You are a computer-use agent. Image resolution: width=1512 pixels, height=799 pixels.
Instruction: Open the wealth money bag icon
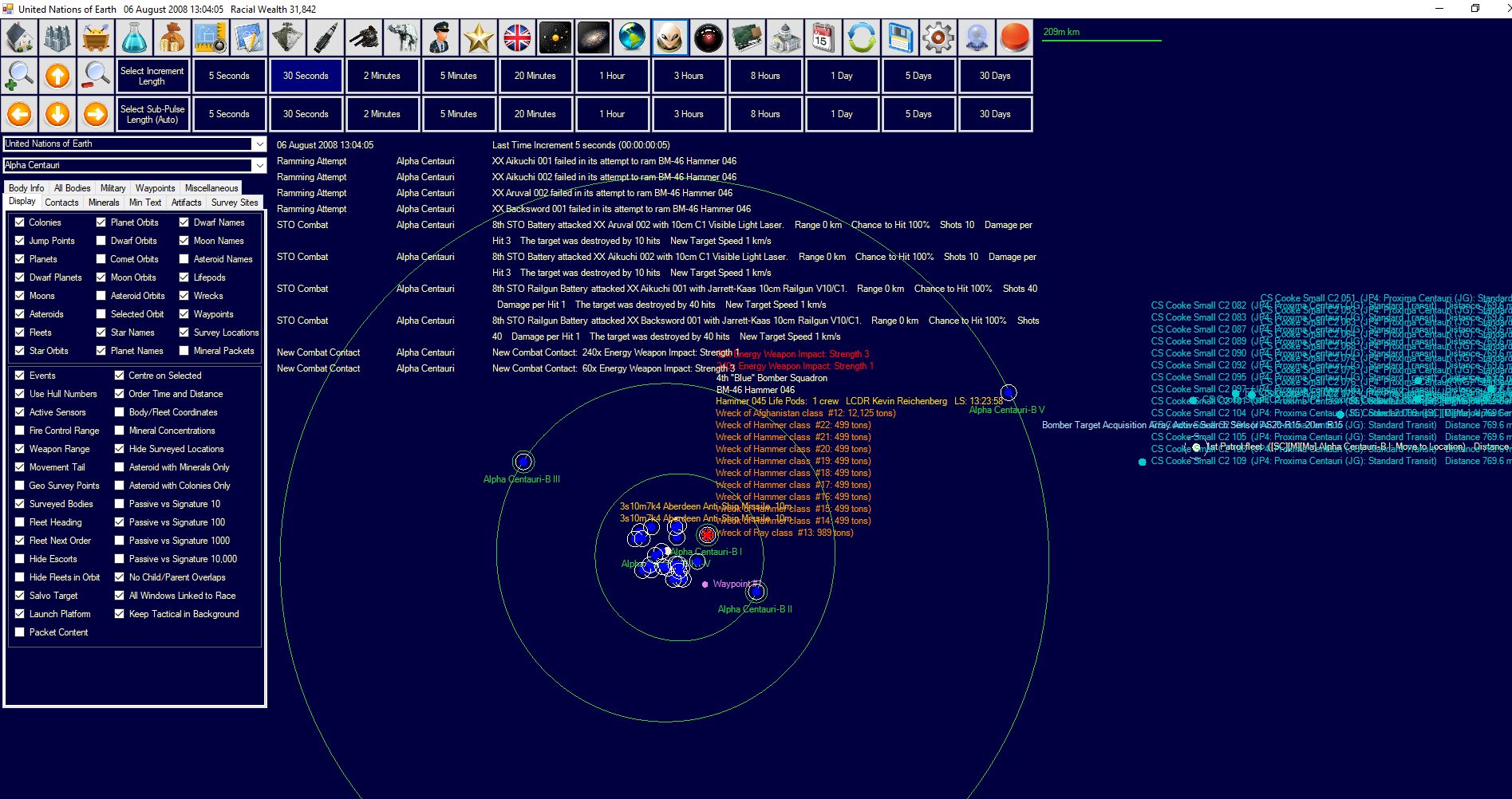click(172, 37)
